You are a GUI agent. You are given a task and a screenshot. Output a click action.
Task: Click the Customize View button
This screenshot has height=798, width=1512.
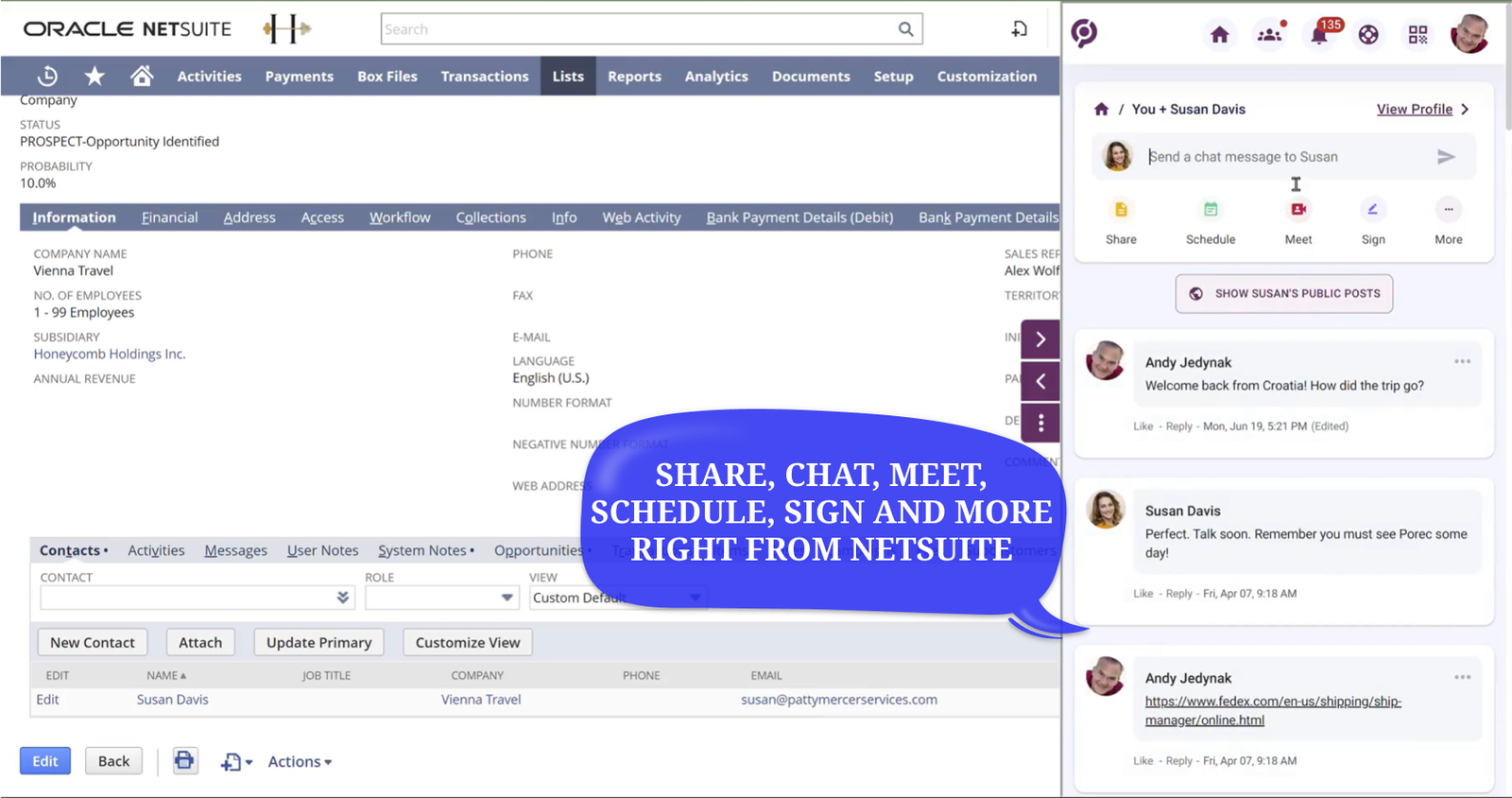point(468,642)
